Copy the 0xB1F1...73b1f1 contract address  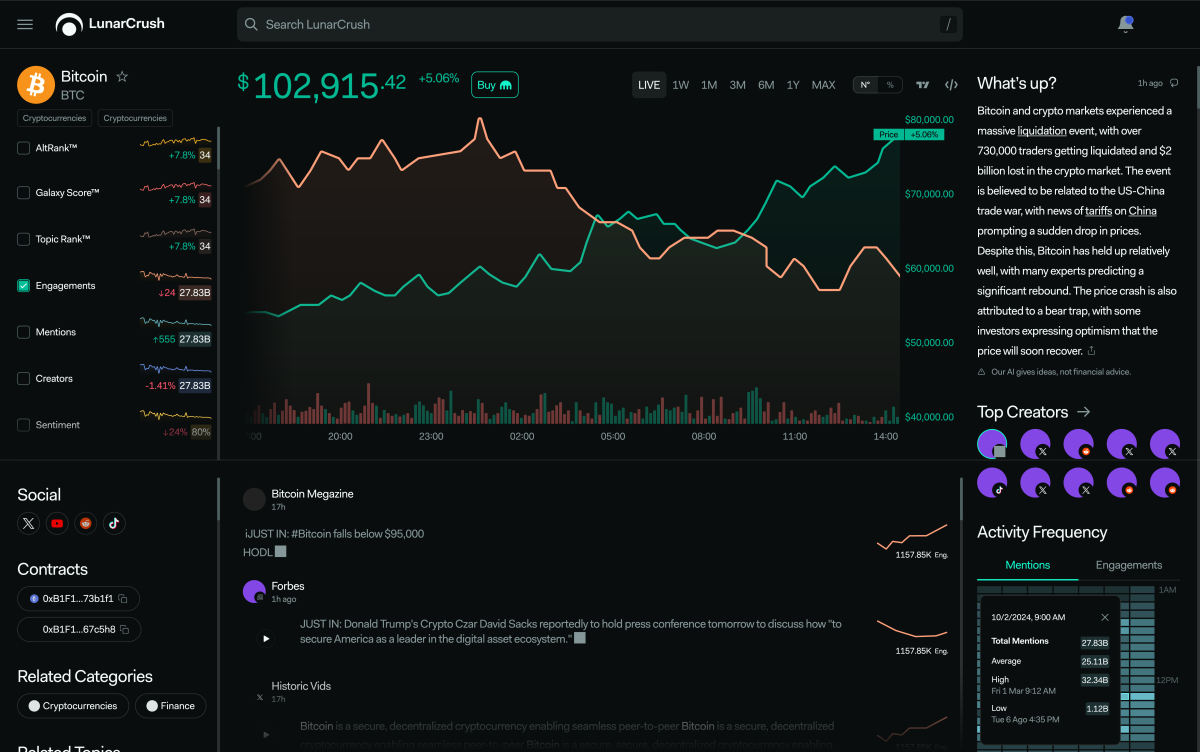(x=123, y=599)
